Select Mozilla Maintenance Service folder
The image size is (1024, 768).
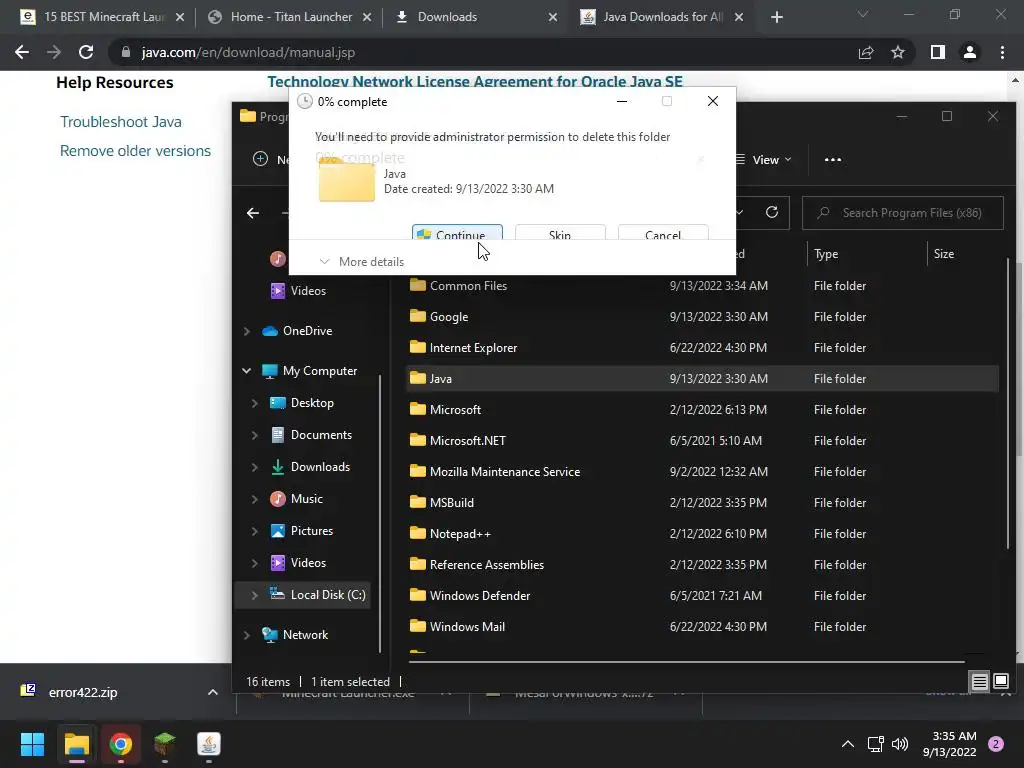click(x=702, y=472)
